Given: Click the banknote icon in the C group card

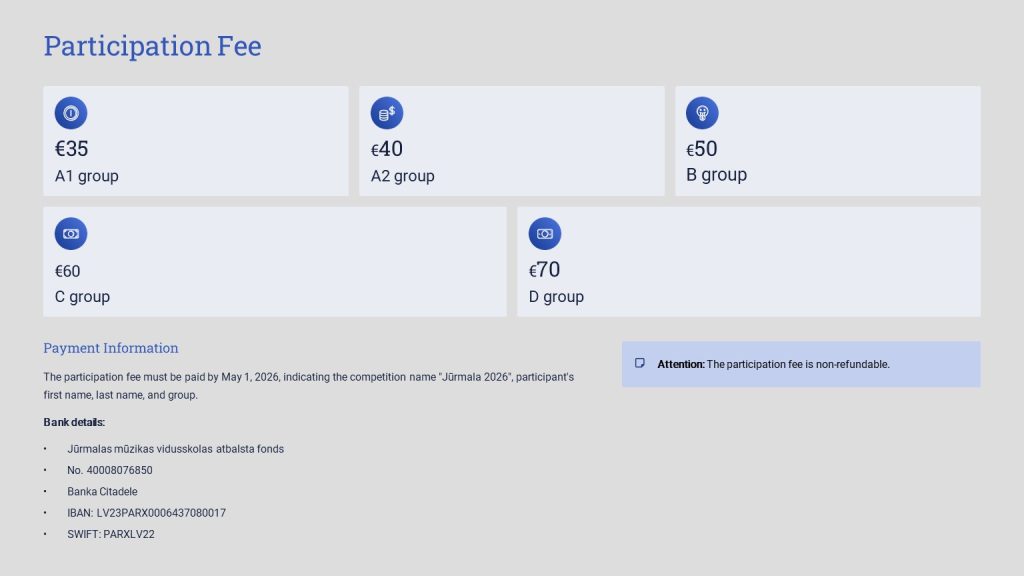Looking at the screenshot, I should point(71,233).
